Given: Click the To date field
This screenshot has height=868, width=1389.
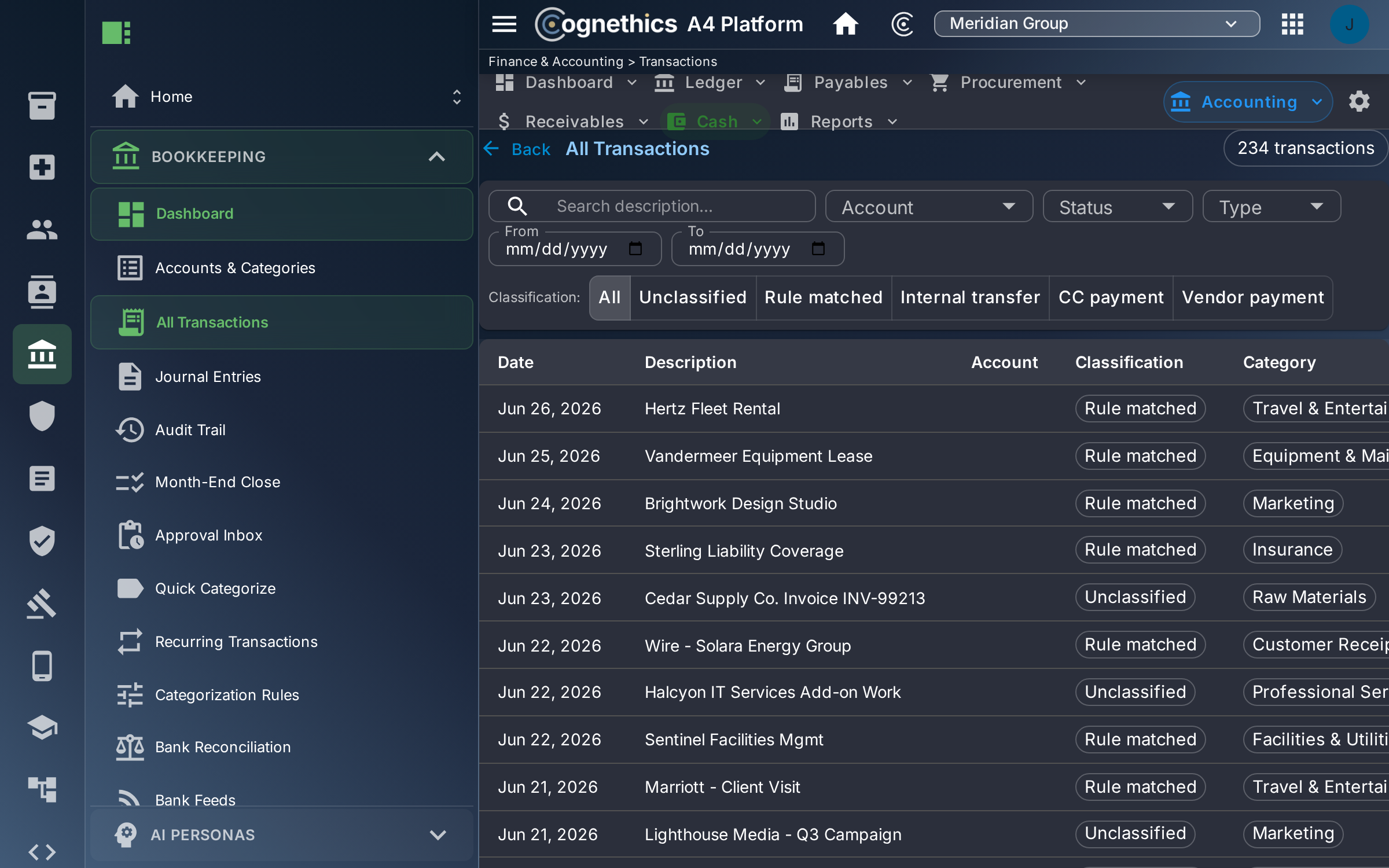Looking at the screenshot, I should click(758, 249).
